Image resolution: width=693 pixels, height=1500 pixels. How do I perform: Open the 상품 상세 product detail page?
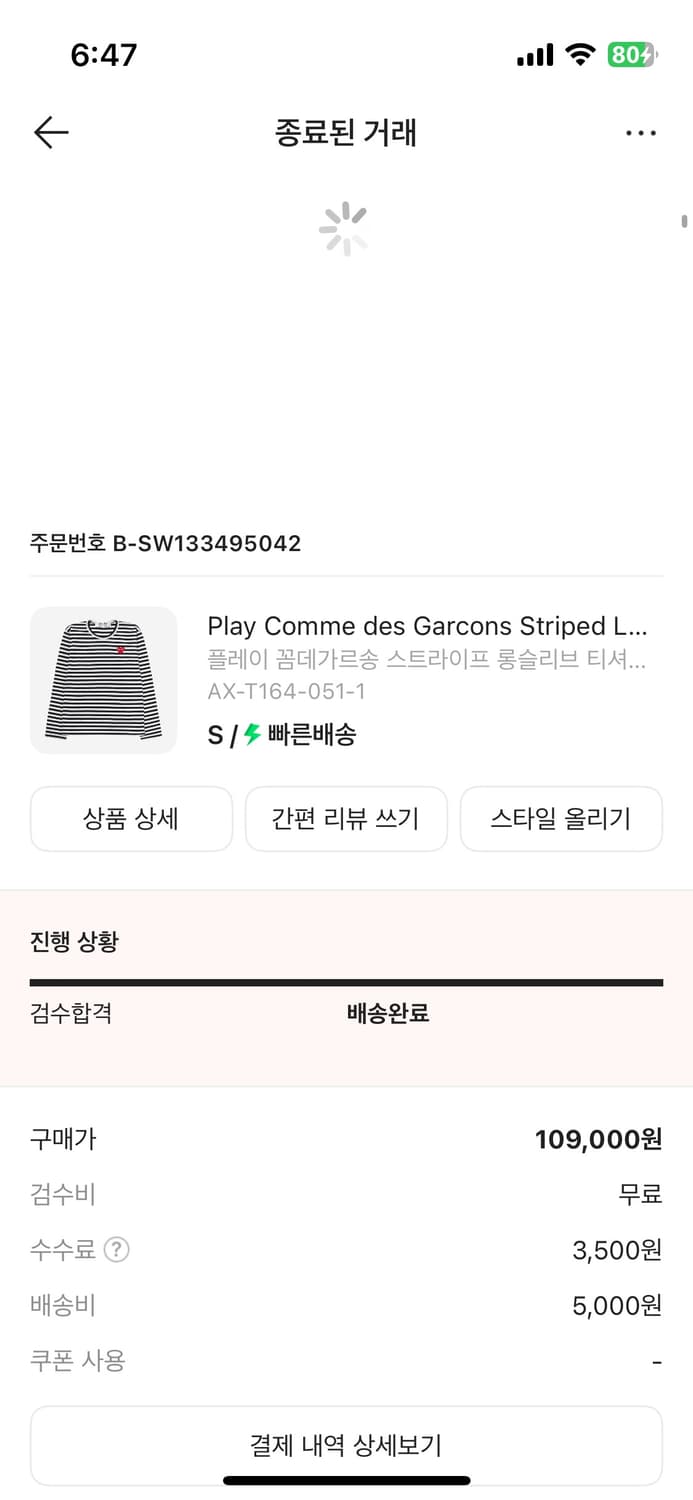(x=131, y=818)
